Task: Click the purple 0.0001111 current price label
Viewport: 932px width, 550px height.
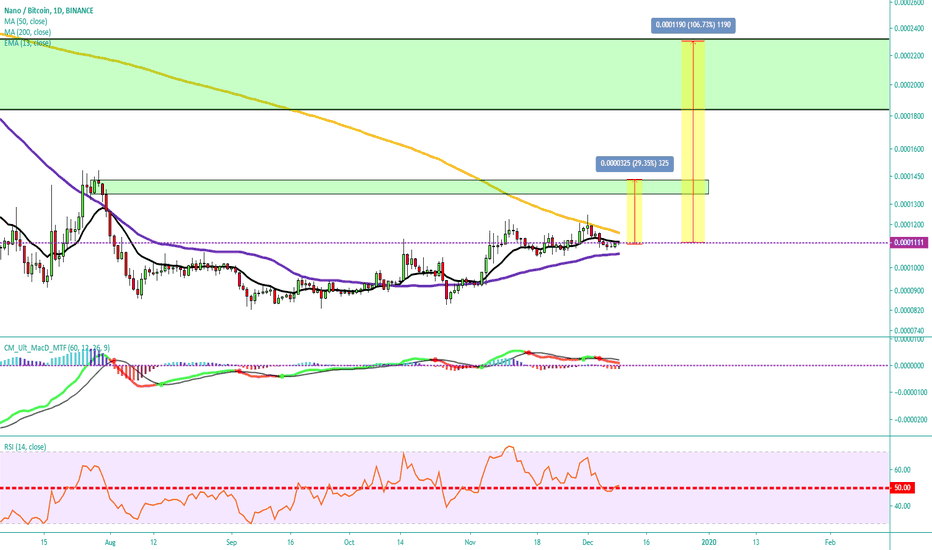Action: (x=909, y=243)
